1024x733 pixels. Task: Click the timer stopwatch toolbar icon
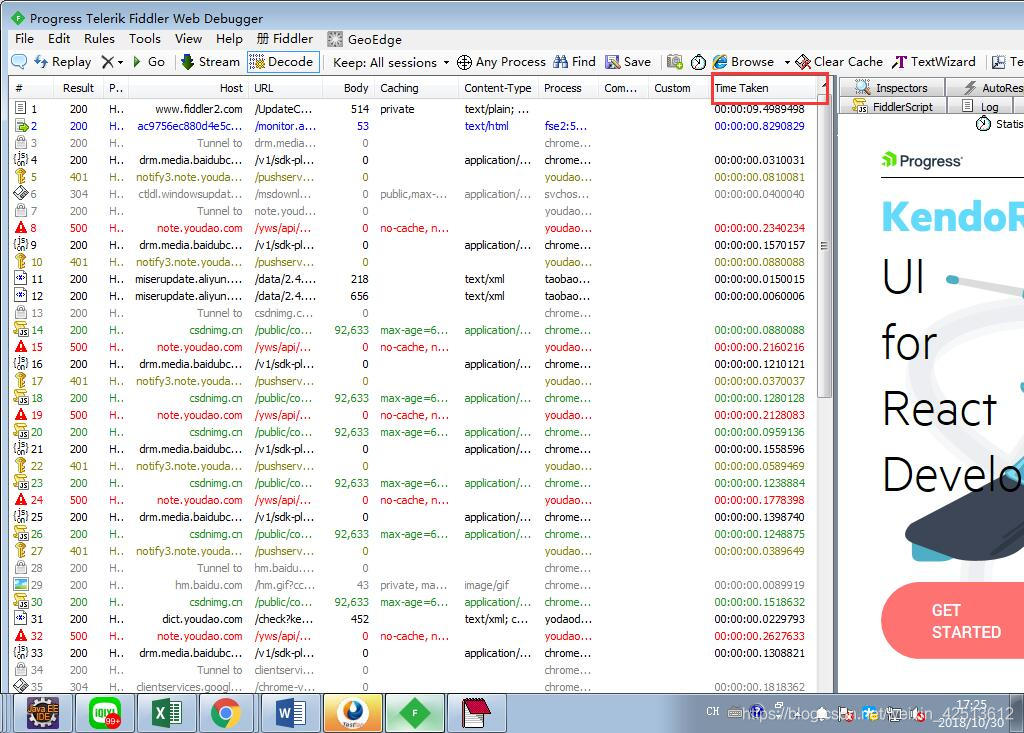pyautogui.click(x=698, y=61)
